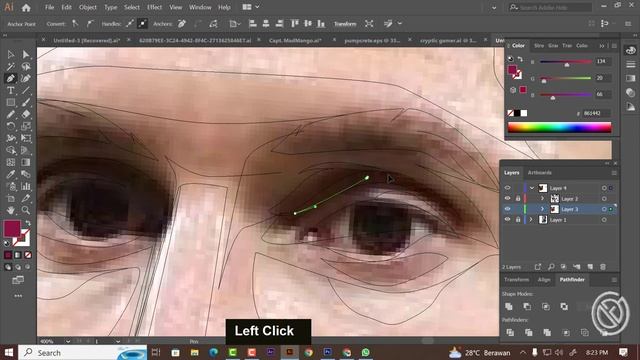The width and height of the screenshot is (640, 360).
Task: Collapse Layer 4 with its arrow
Action: [531, 188]
